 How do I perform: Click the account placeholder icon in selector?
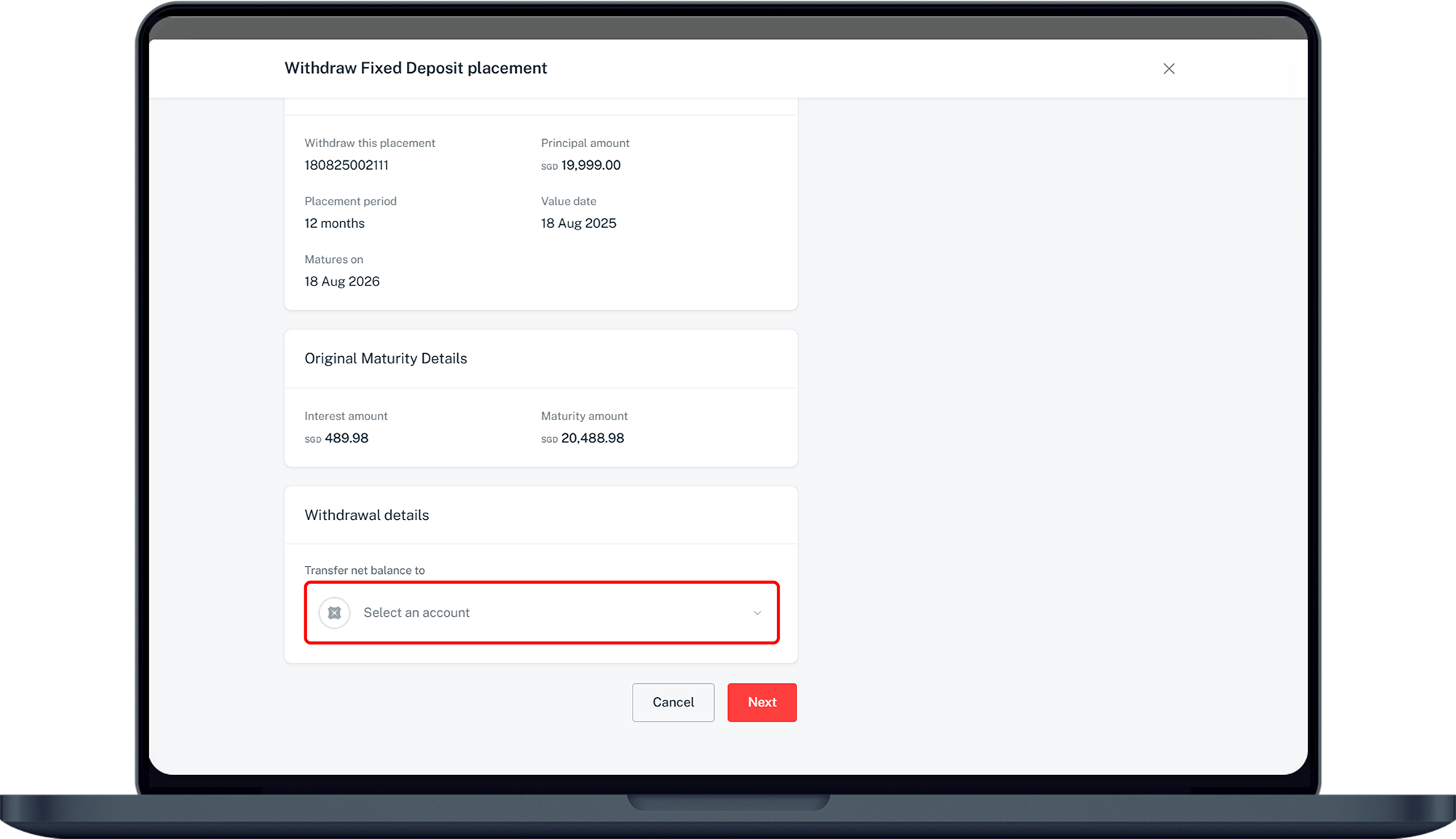tap(334, 613)
